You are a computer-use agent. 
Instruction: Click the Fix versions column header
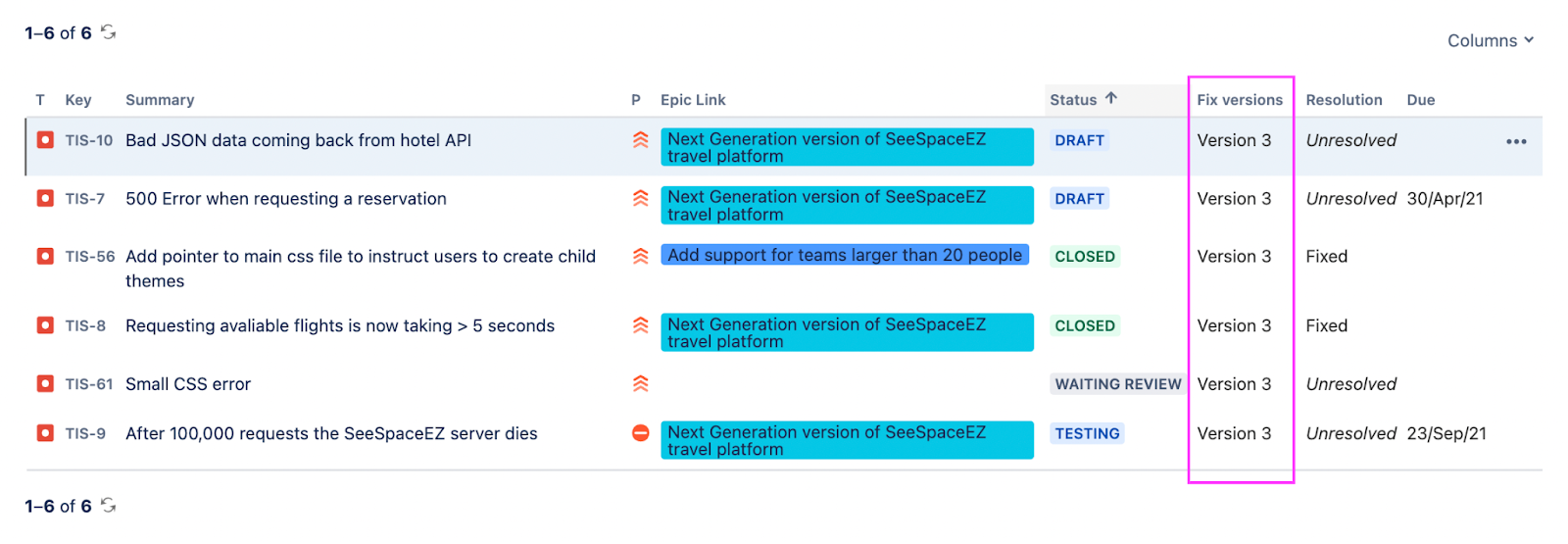click(1240, 100)
